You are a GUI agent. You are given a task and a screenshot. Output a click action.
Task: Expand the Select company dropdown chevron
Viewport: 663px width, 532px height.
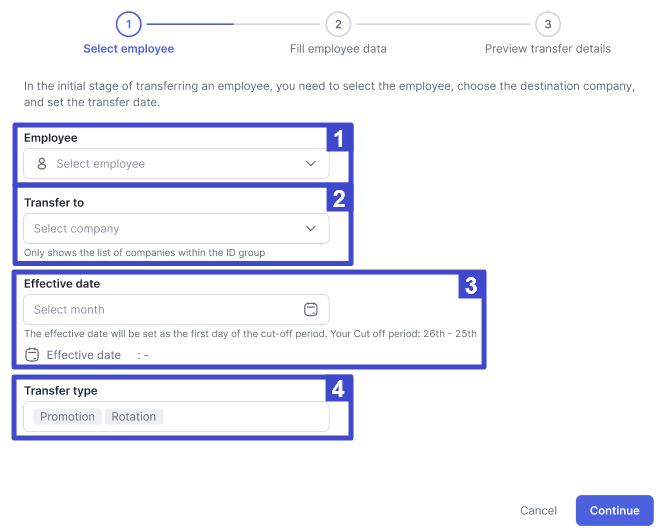[x=311, y=228]
